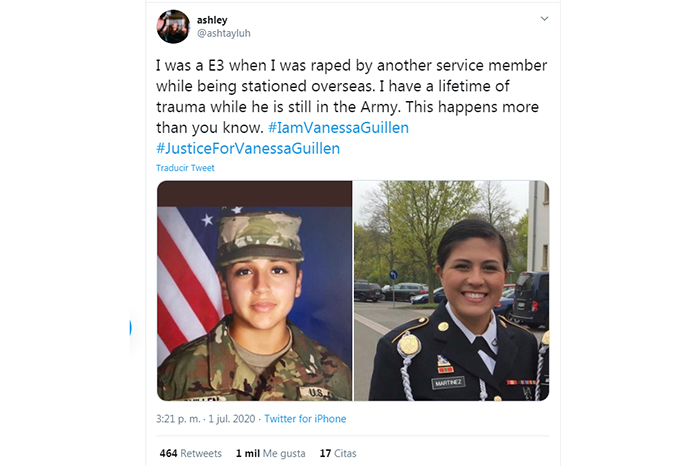View the 17 Citas quote tweets

click(x=338, y=453)
